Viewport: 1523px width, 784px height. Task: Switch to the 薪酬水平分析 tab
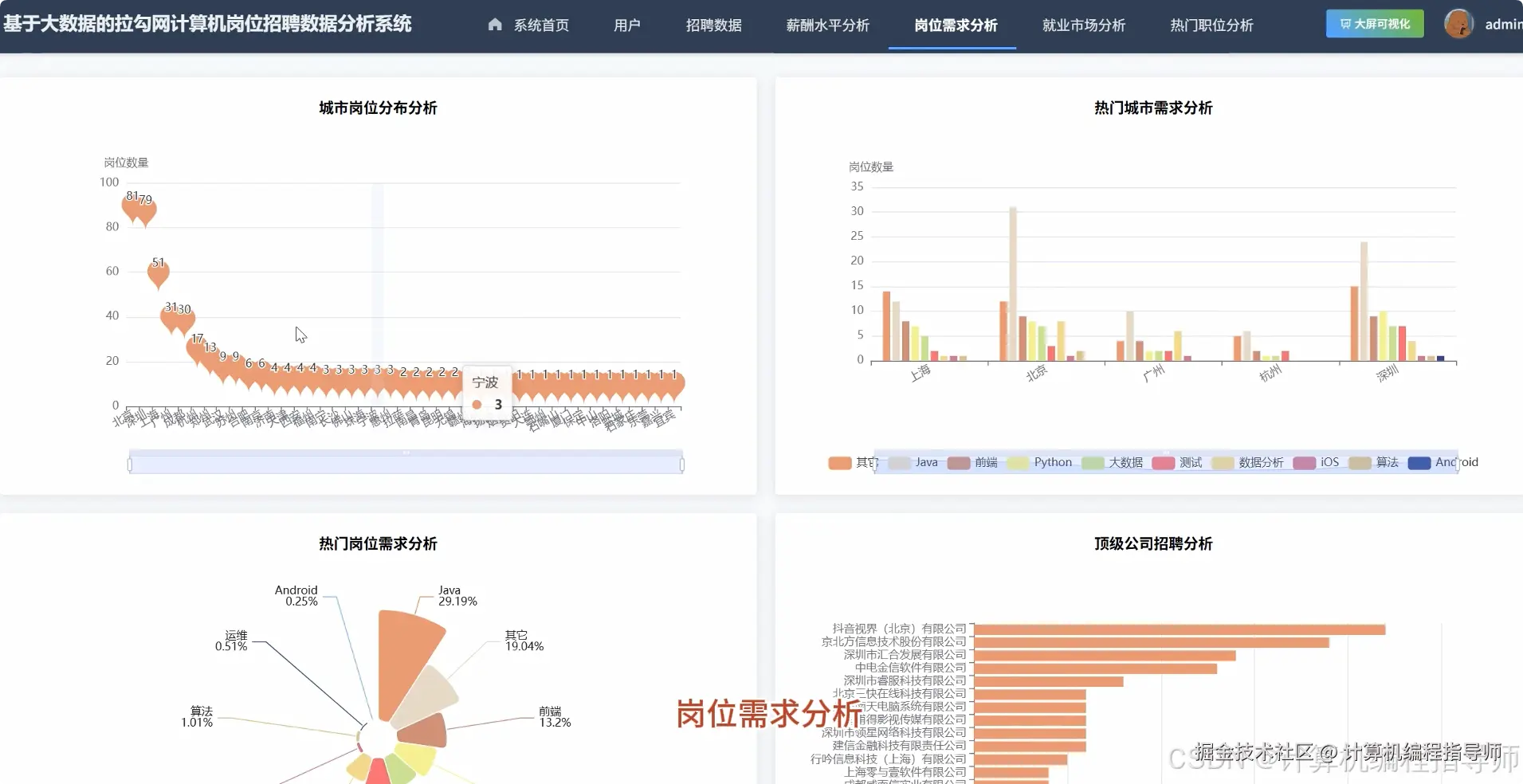tap(827, 25)
